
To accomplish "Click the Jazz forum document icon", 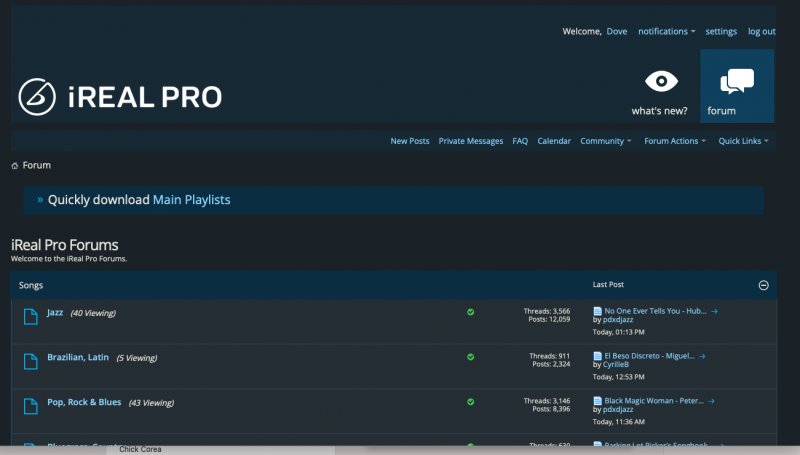I will pyautogui.click(x=31, y=316).
